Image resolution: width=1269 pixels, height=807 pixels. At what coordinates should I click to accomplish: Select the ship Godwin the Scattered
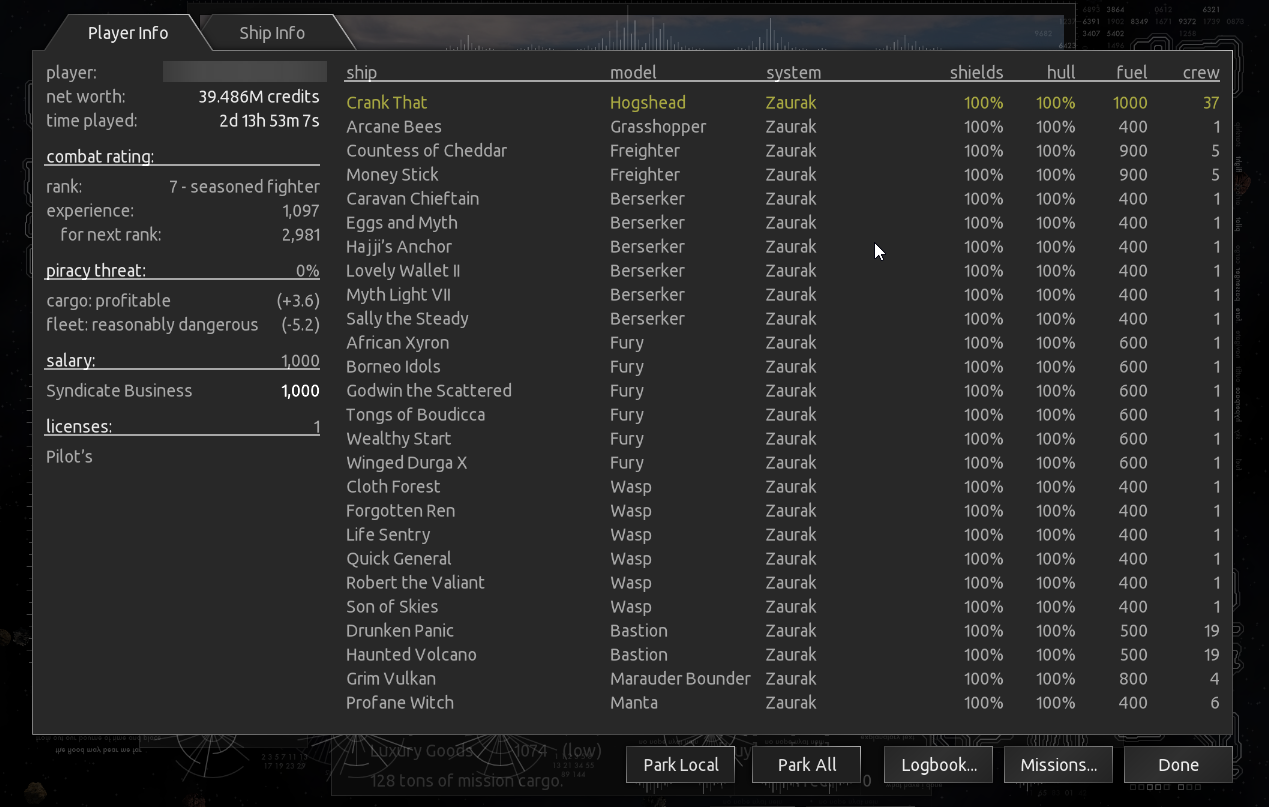point(783,391)
